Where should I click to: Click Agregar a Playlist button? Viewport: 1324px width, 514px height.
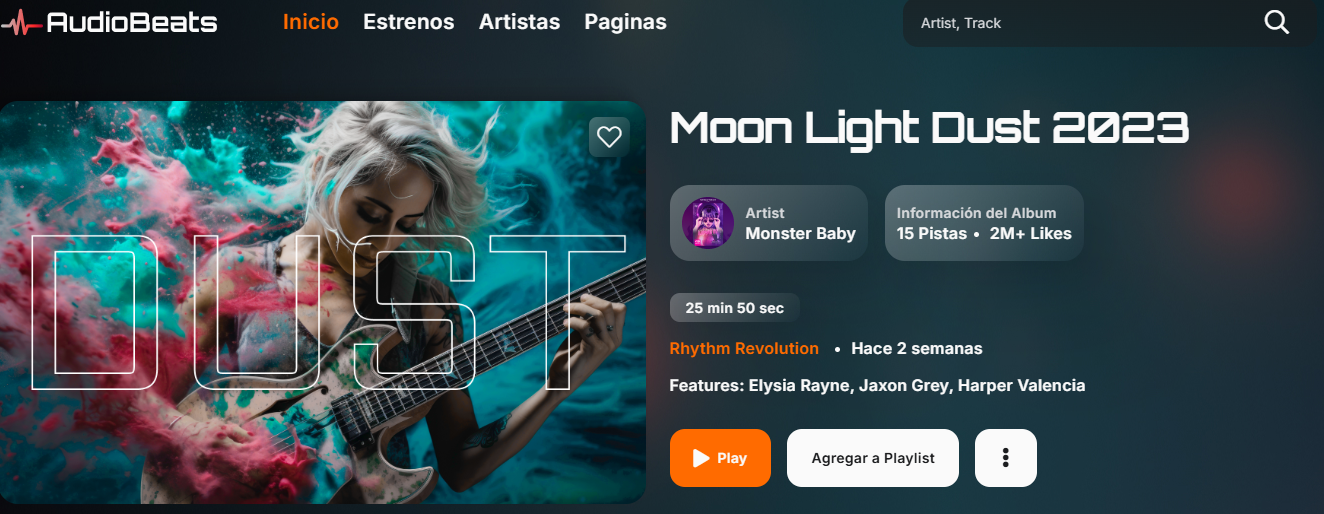(x=873, y=458)
